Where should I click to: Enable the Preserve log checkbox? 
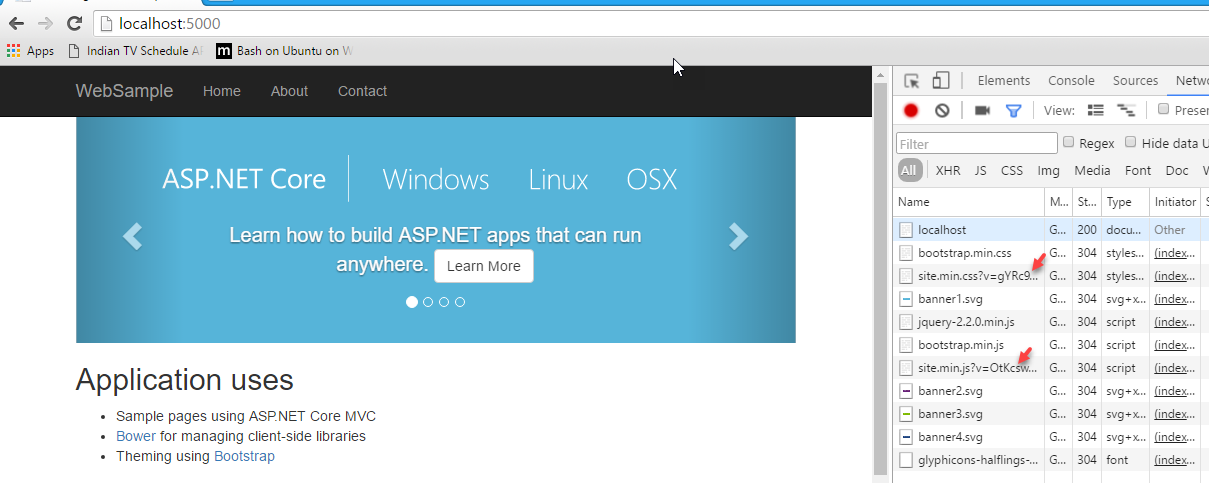tap(1163, 110)
